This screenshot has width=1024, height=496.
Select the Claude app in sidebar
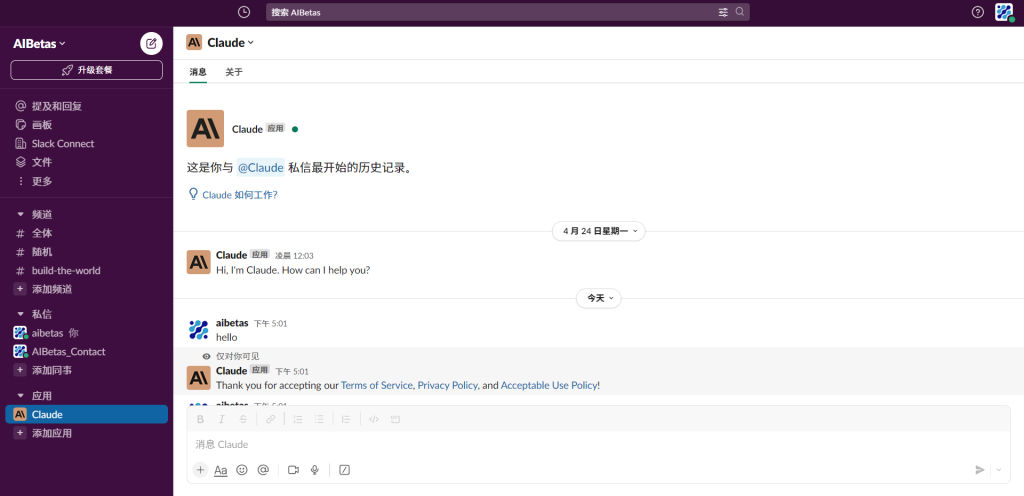click(x=86, y=414)
